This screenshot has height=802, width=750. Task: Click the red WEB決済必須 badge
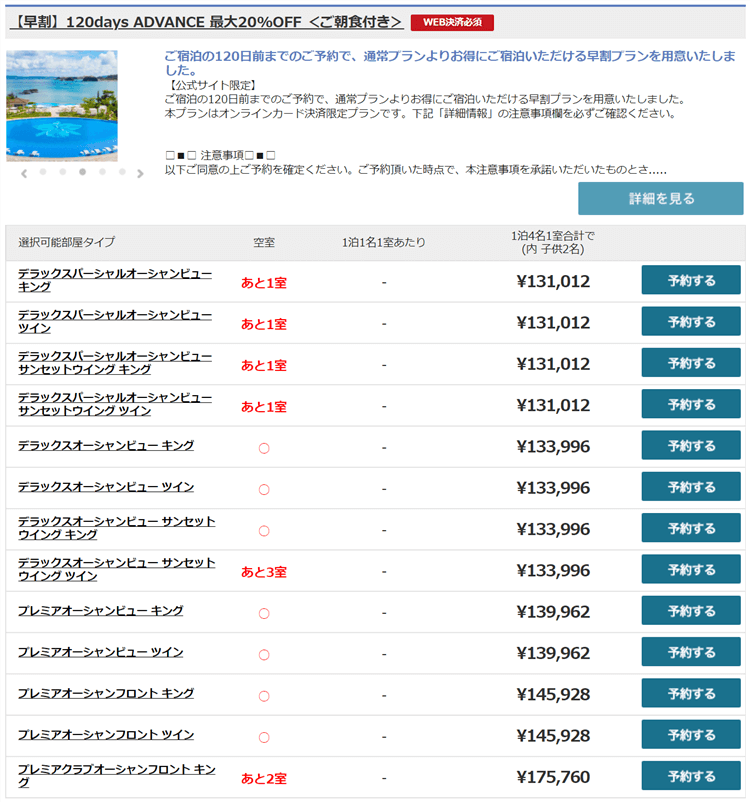(x=452, y=22)
